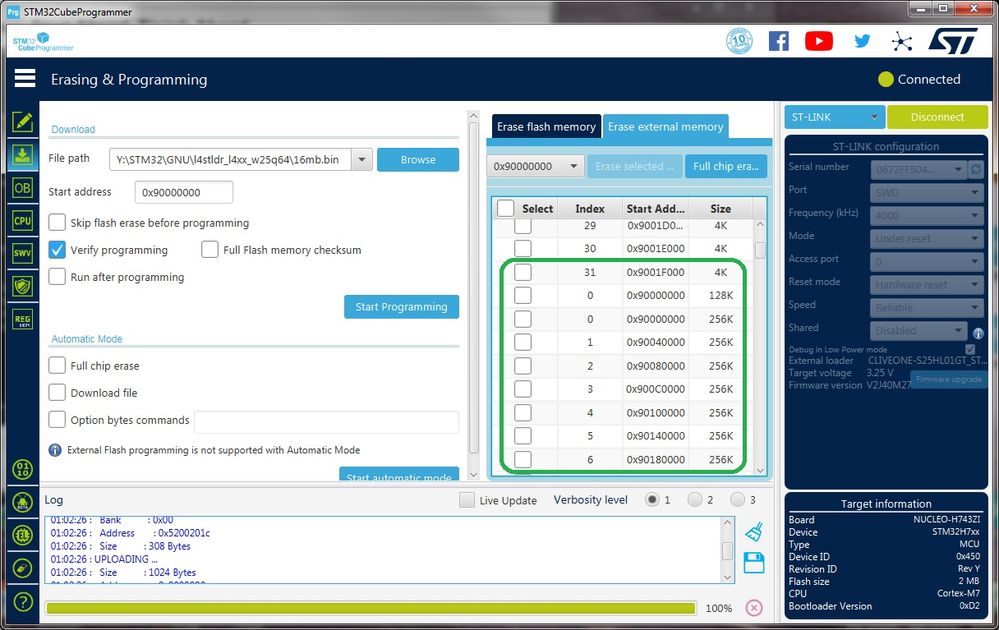Viewport: 999px width, 630px height.
Task: Click the cancel operation X icon near progress
Action: coord(754,608)
